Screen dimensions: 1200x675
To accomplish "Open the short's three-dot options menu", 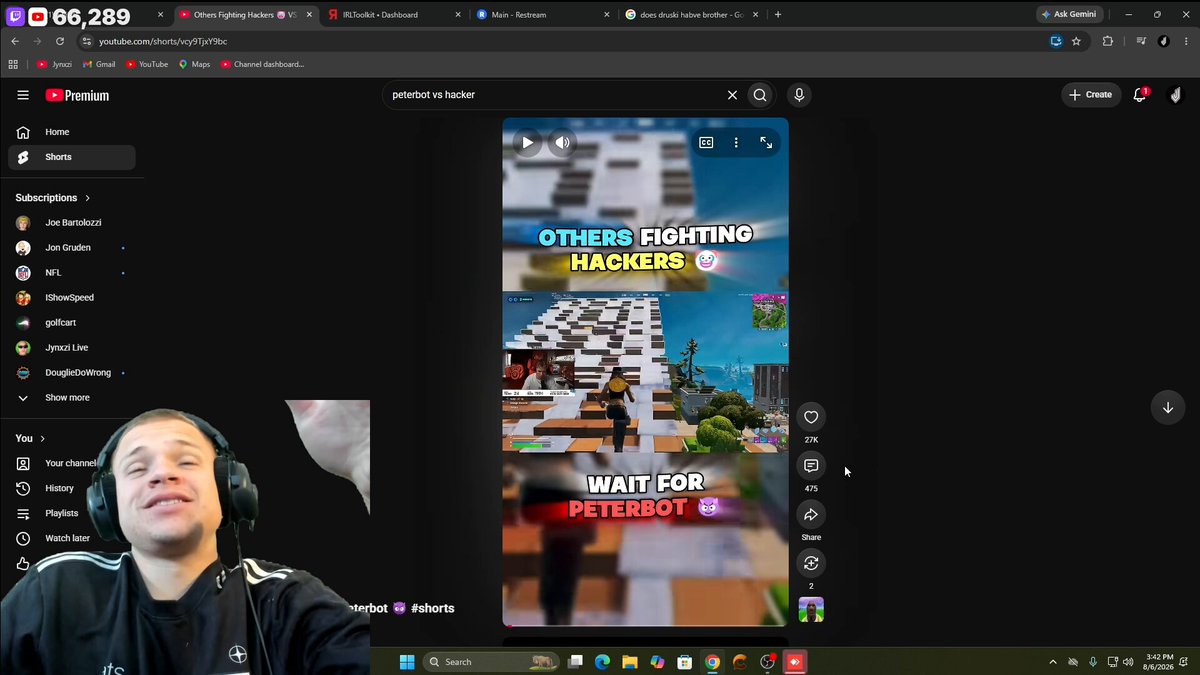I will [736, 143].
